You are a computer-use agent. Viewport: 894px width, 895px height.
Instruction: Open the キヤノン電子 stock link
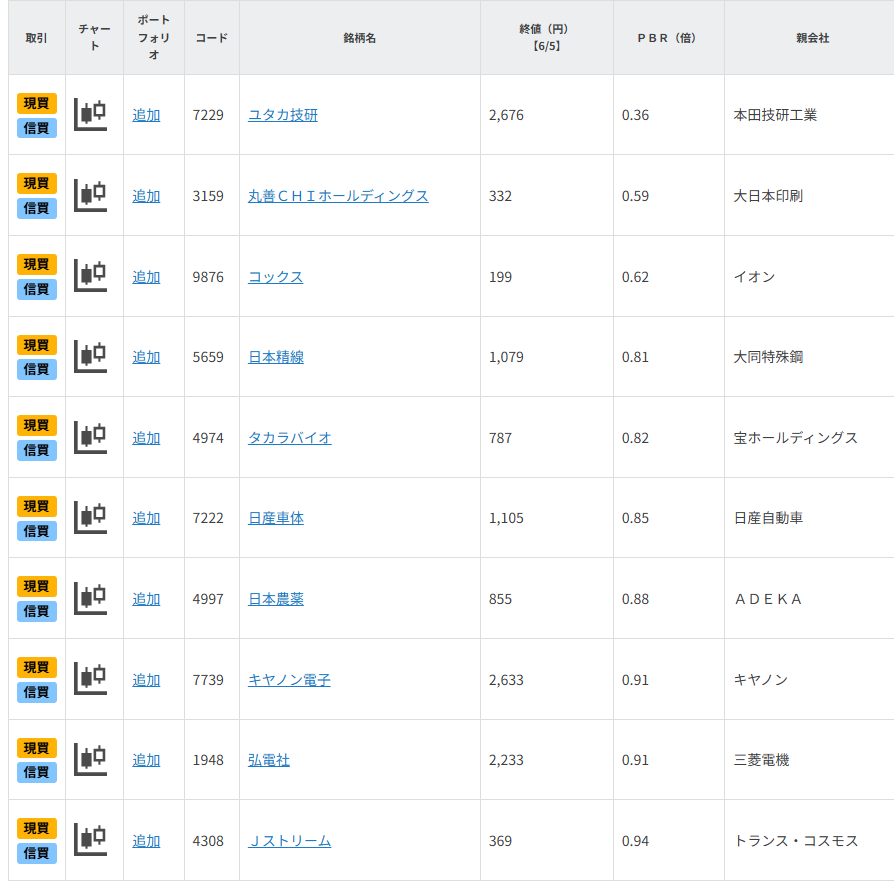pos(289,680)
